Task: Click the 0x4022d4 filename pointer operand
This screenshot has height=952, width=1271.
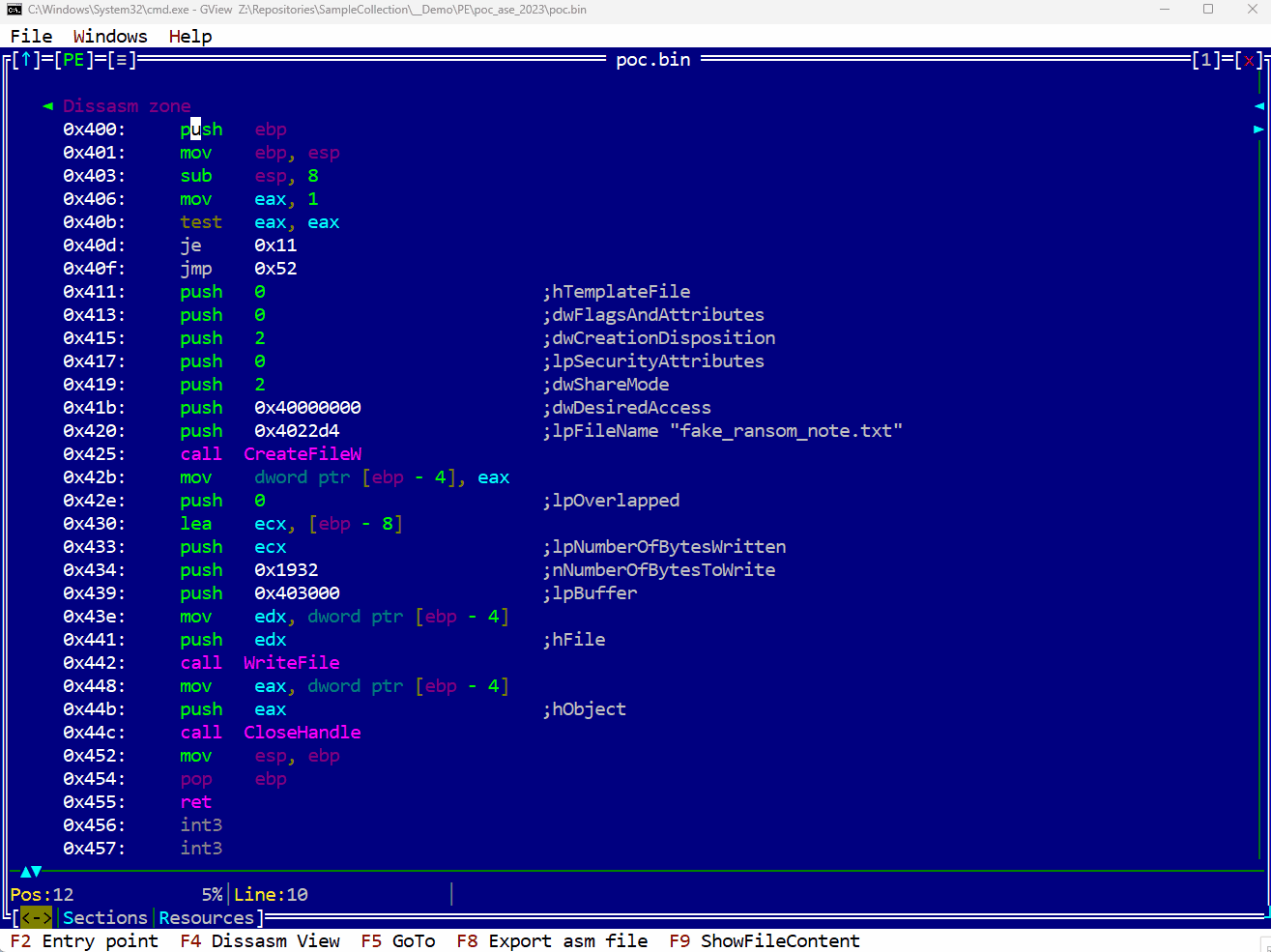Action: pyautogui.click(x=297, y=431)
